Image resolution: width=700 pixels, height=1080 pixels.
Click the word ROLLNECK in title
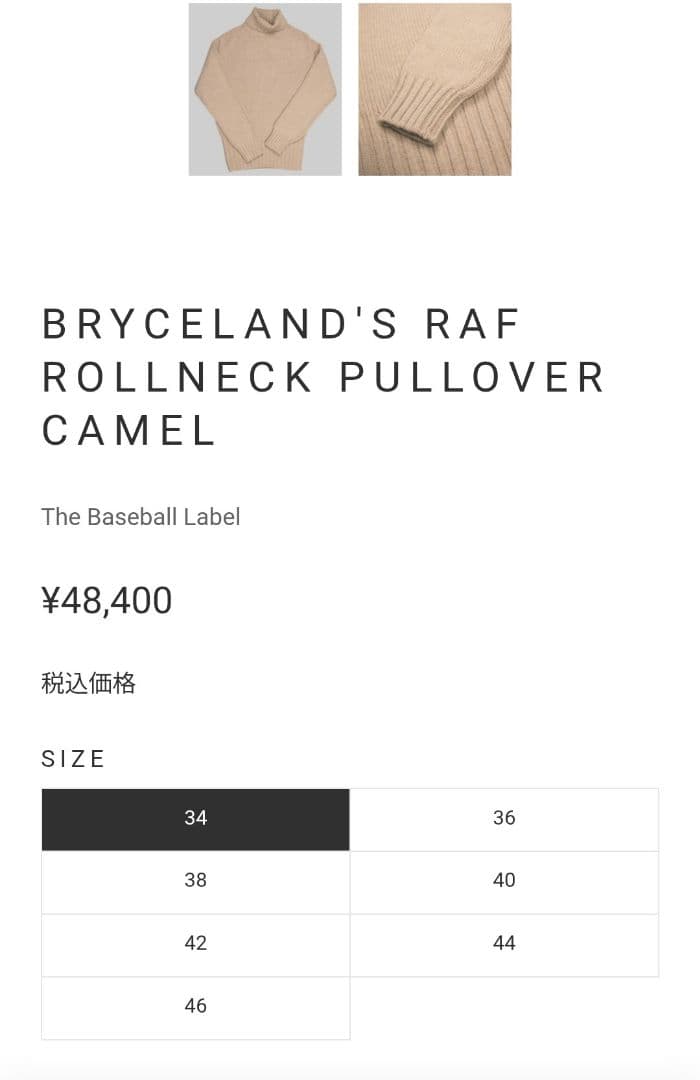point(178,378)
